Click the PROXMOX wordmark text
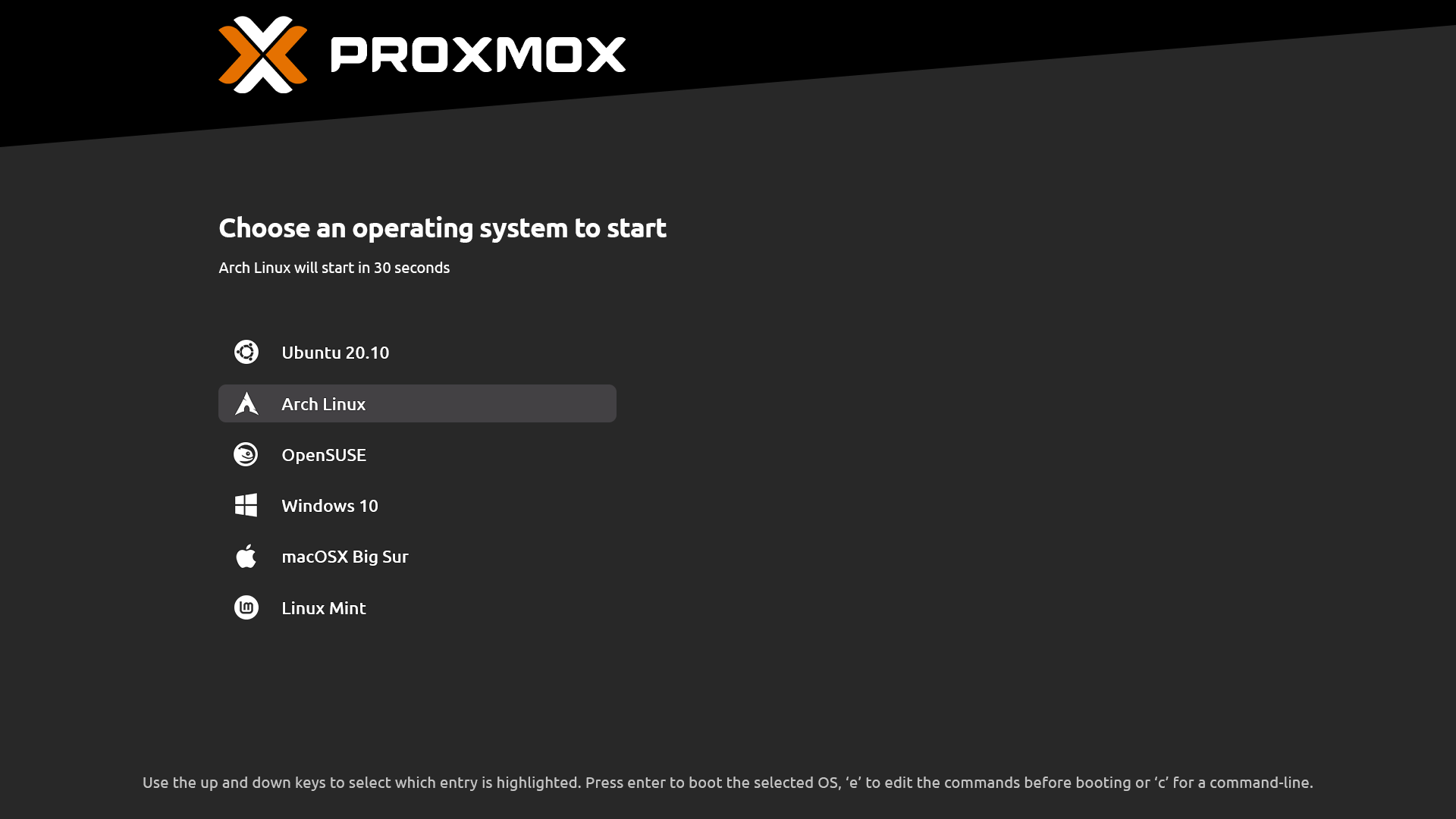1456x819 pixels. tap(479, 55)
